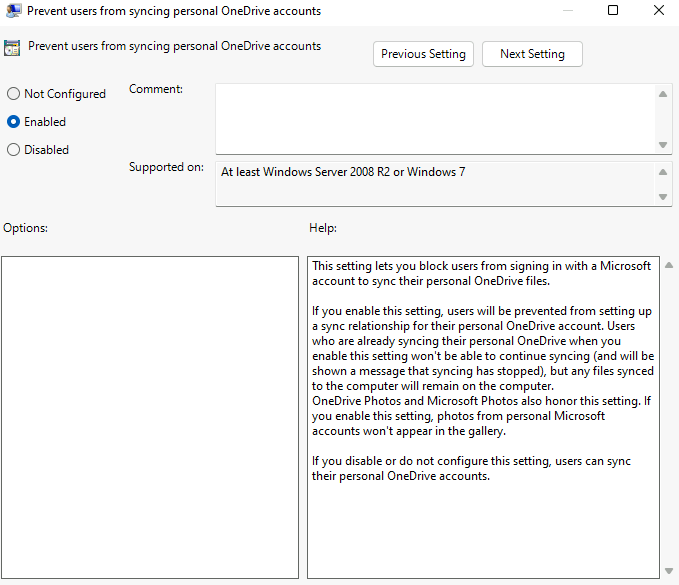Click Help pane scroll up arrow

click(669, 265)
